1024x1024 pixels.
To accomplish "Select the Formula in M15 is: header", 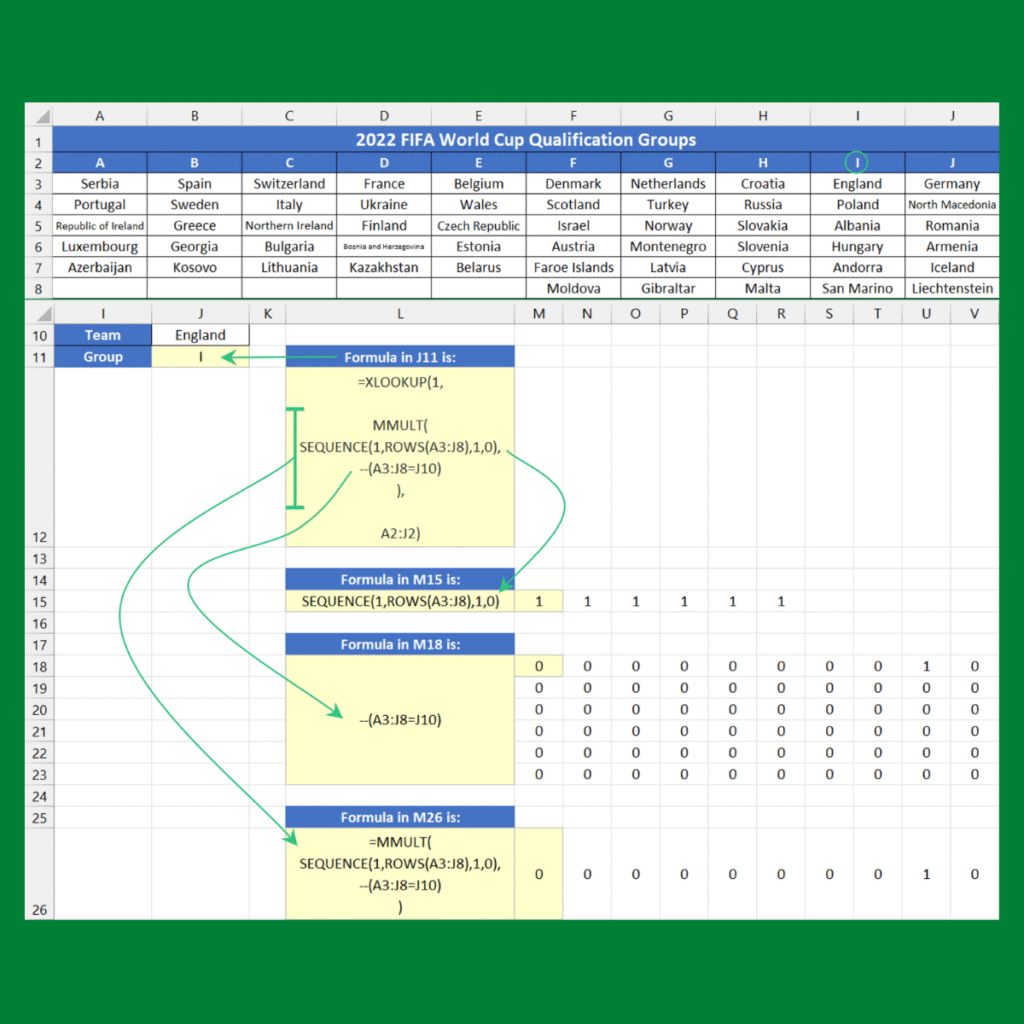I will click(400, 579).
